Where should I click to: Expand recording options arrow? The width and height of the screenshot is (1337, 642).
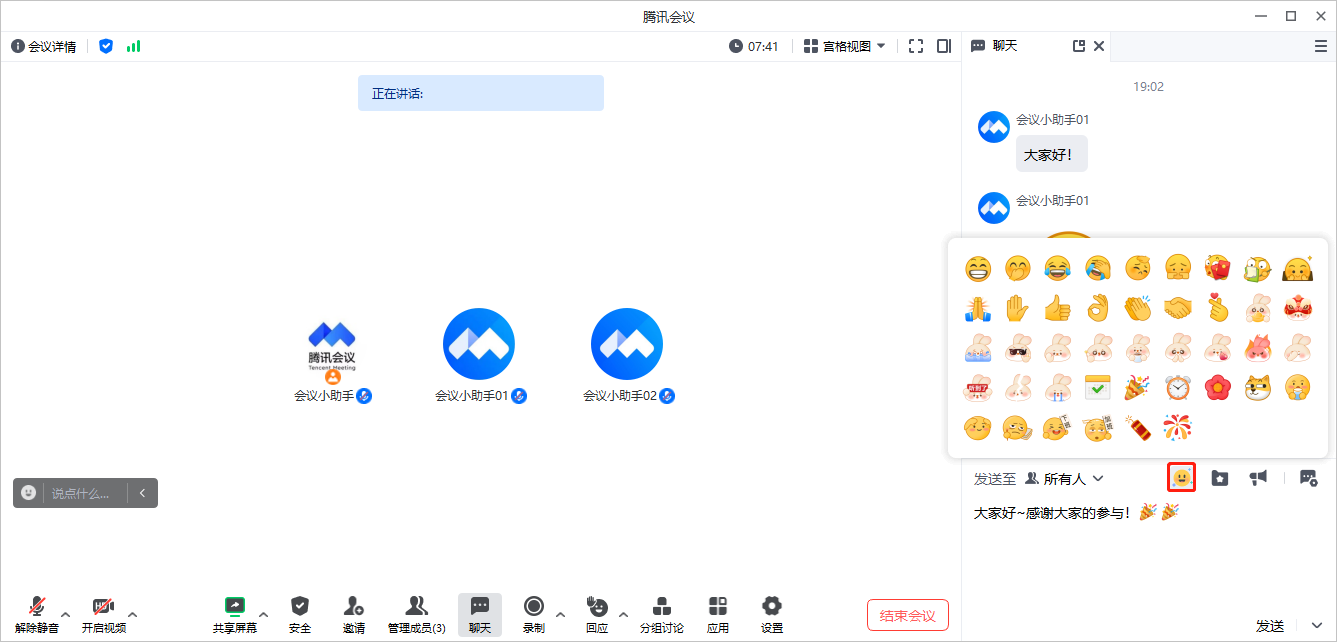tap(560, 614)
